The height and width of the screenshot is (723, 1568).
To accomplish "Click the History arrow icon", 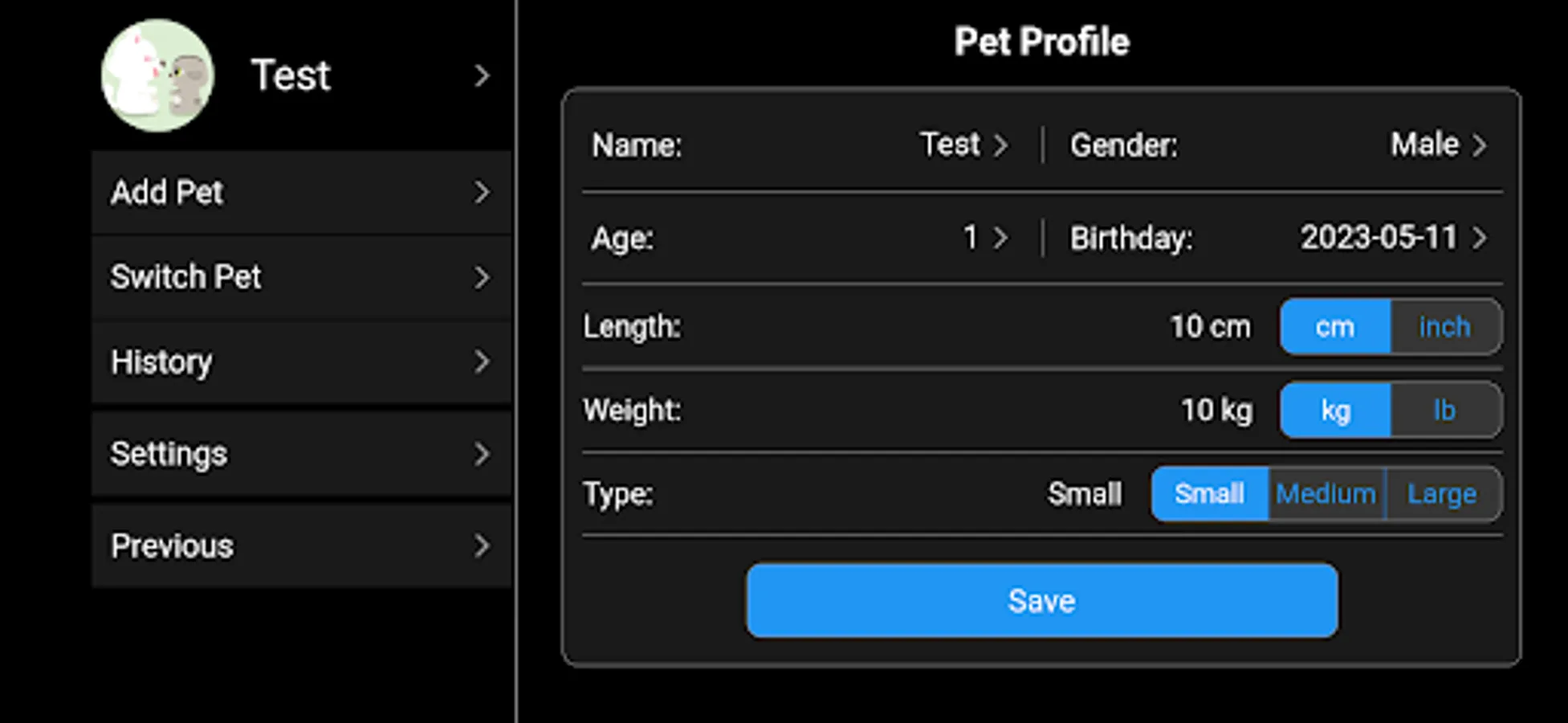I will tap(481, 361).
